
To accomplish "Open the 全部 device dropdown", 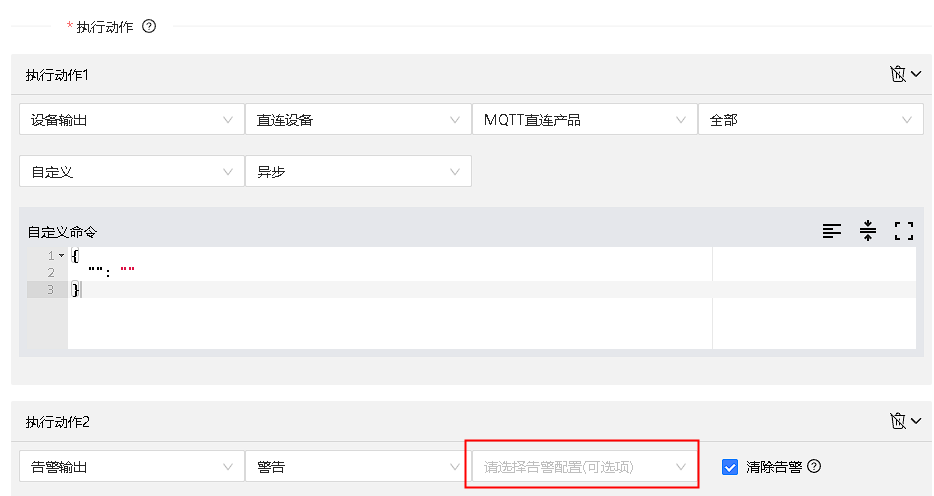I will click(x=809, y=120).
